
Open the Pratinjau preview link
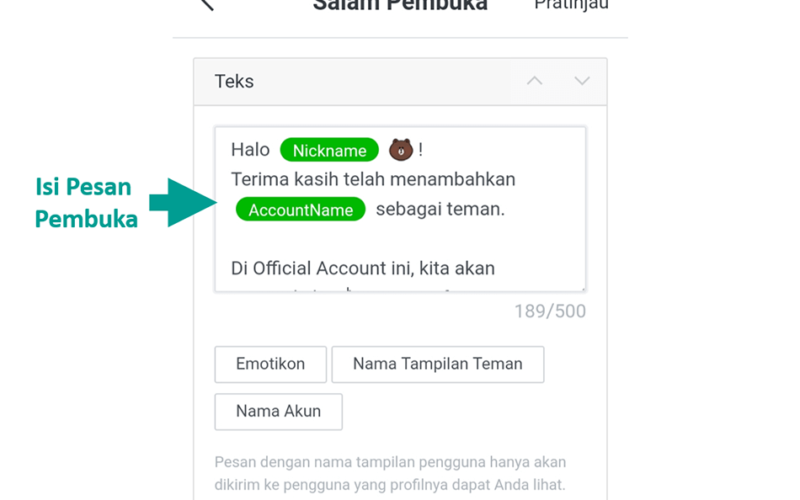[x=571, y=5]
